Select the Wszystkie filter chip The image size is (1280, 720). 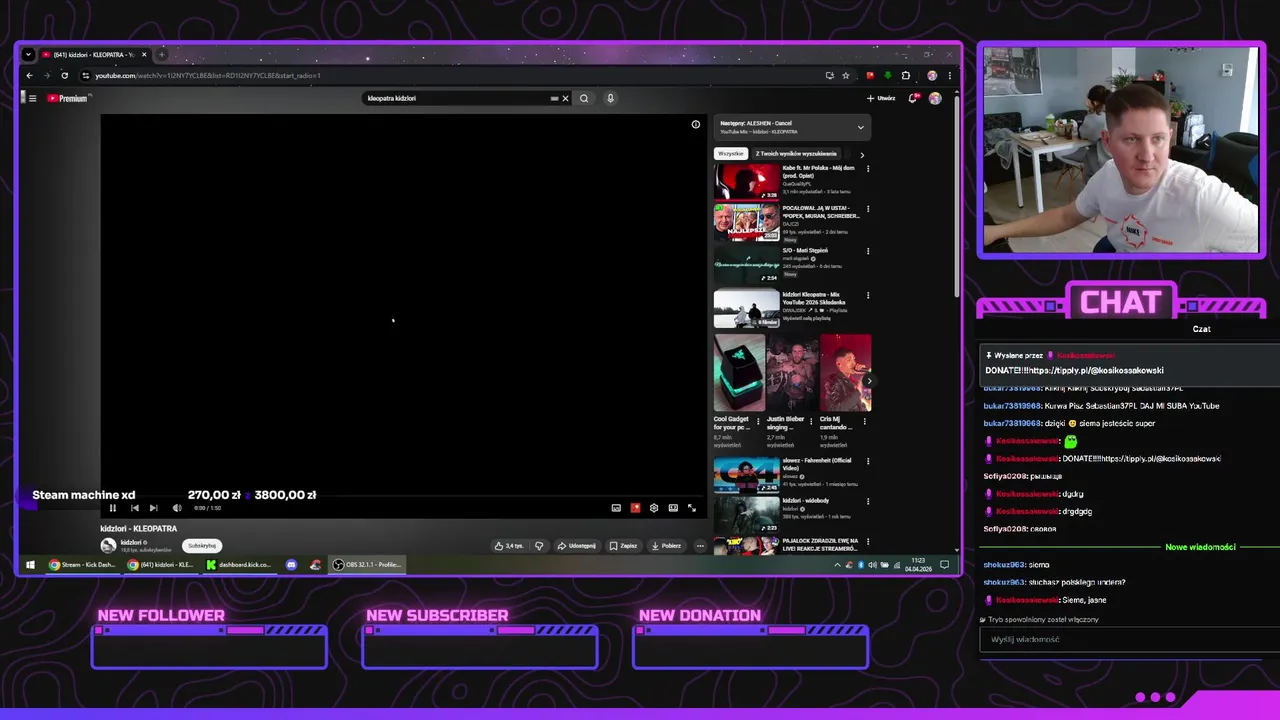tap(730, 154)
